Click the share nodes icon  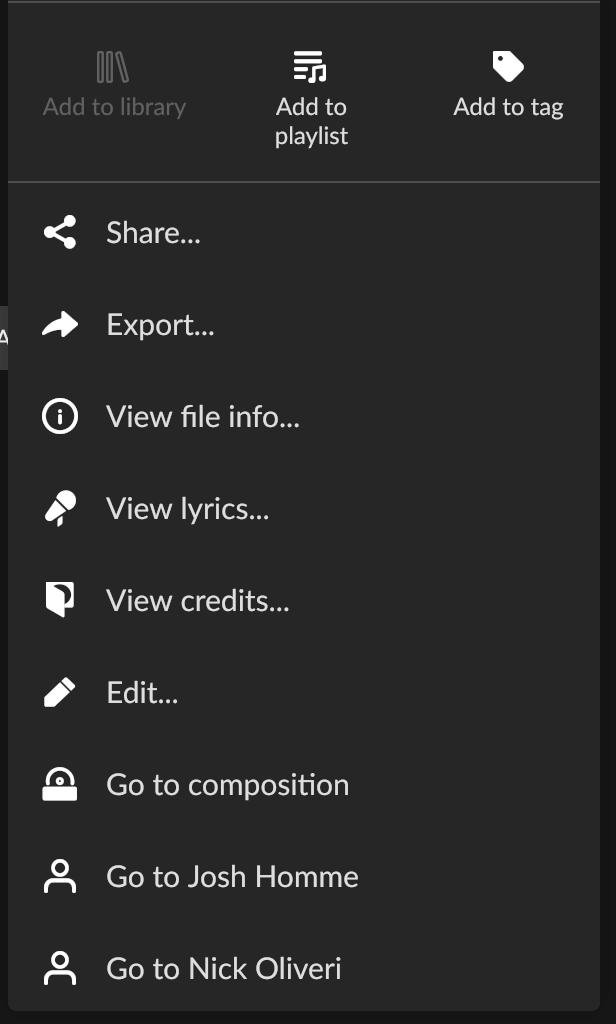(x=60, y=234)
